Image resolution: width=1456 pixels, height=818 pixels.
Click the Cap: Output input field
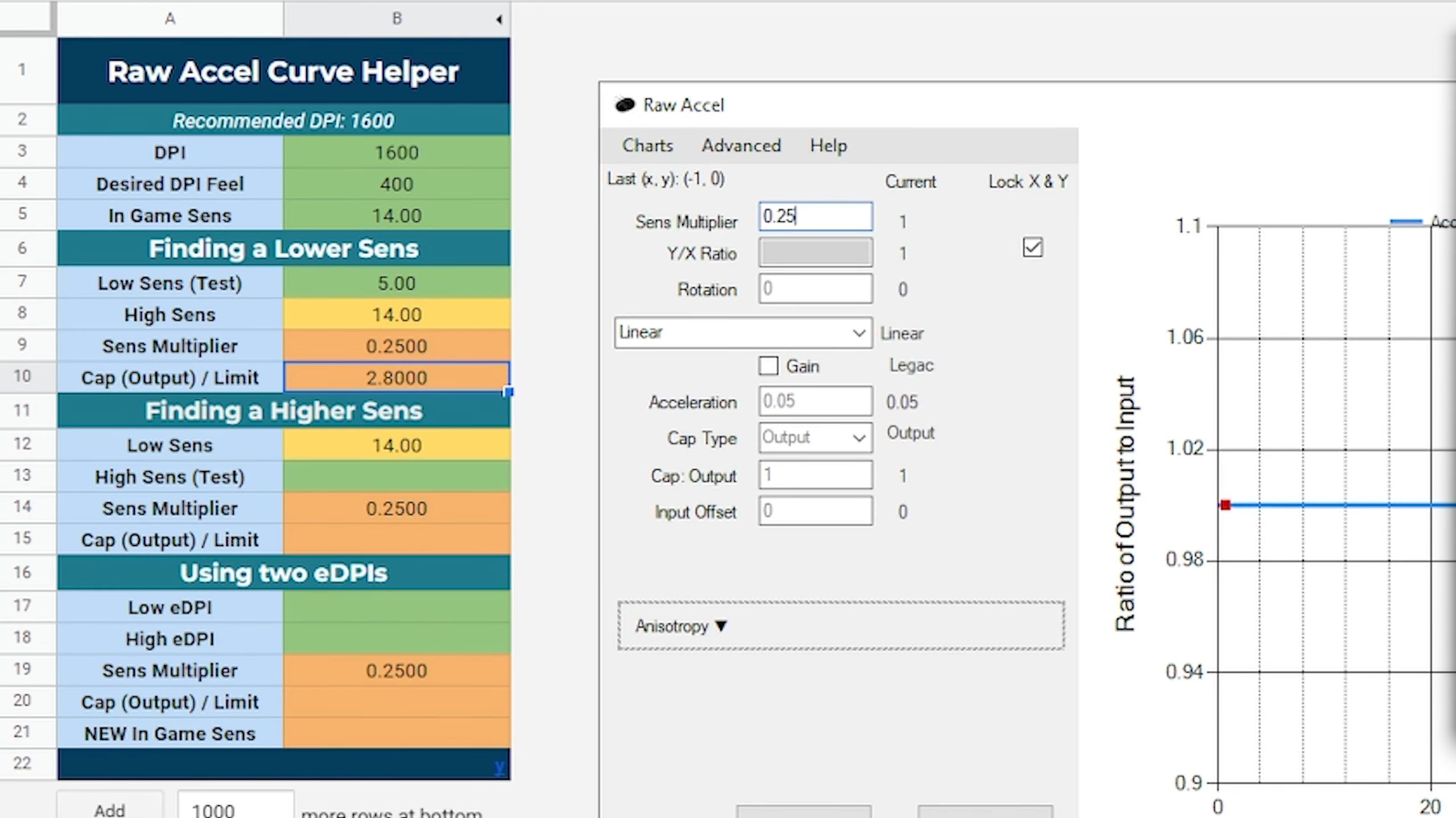pos(815,474)
